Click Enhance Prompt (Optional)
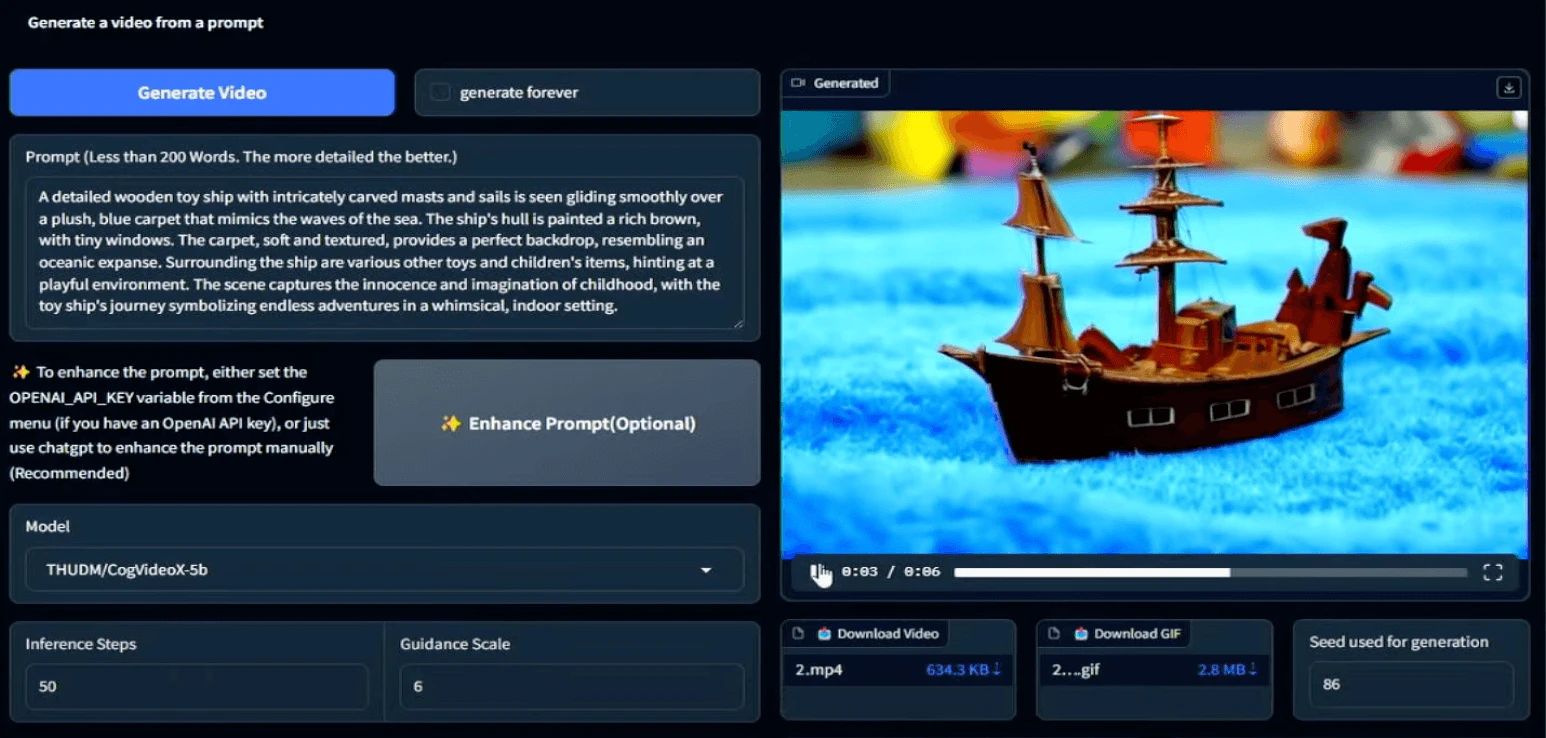Image resolution: width=1546 pixels, height=738 pixels. tap(566, 423)
